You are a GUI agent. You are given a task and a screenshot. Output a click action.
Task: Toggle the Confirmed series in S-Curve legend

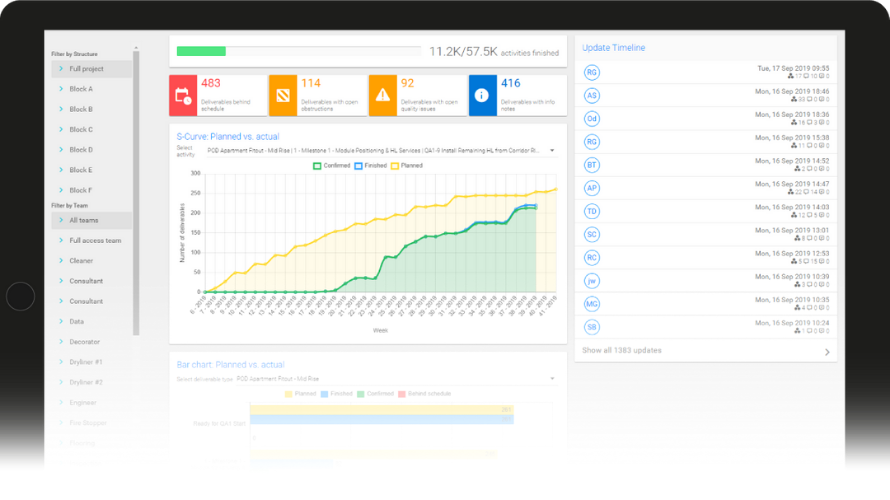click(x=336, y=164)
